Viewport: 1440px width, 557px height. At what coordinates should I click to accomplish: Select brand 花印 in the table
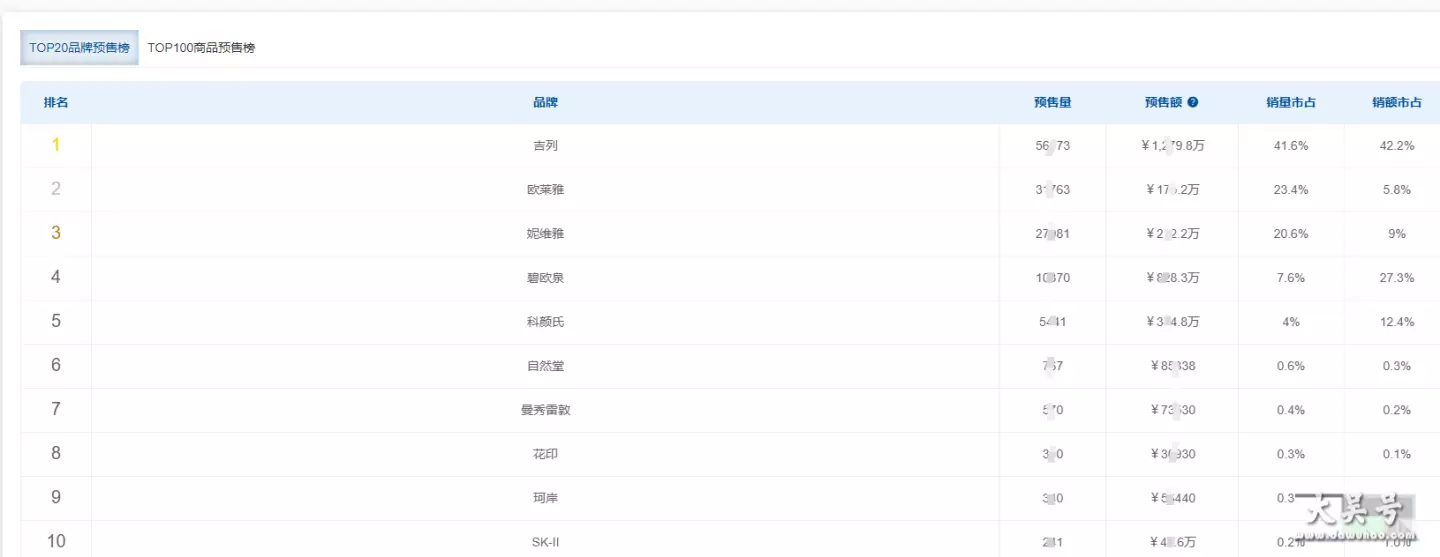coord(545,454)
